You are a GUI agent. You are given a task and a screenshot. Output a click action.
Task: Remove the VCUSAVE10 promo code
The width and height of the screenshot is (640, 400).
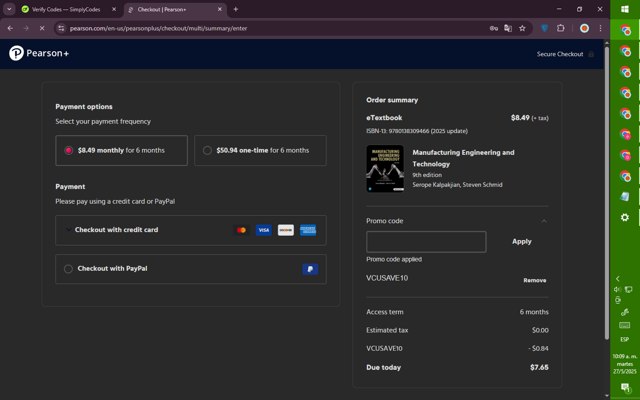click(x=534, y=280)
